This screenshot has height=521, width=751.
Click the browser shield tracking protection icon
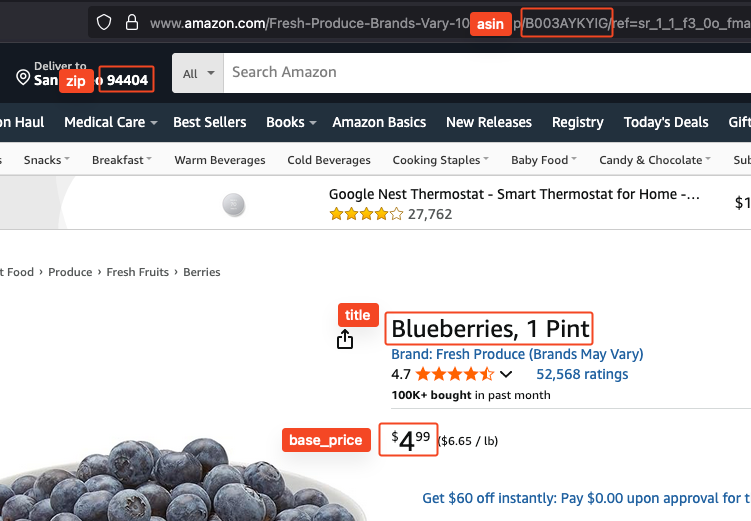click(x=103, y=22)
